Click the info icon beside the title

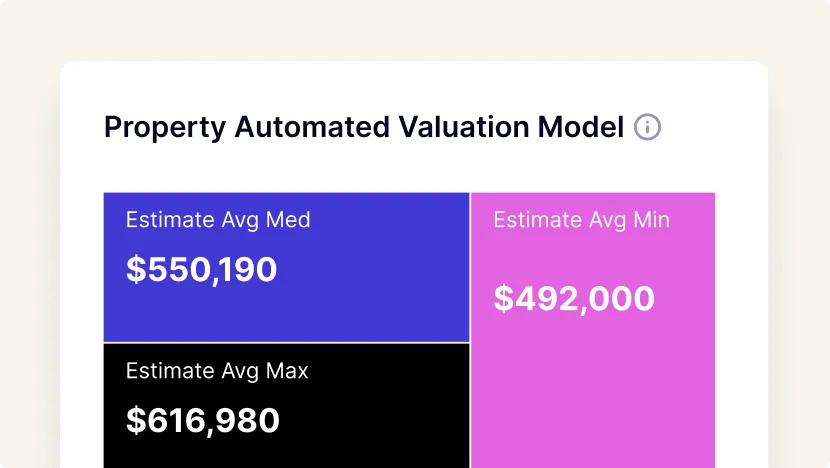[x=648, y=127]
